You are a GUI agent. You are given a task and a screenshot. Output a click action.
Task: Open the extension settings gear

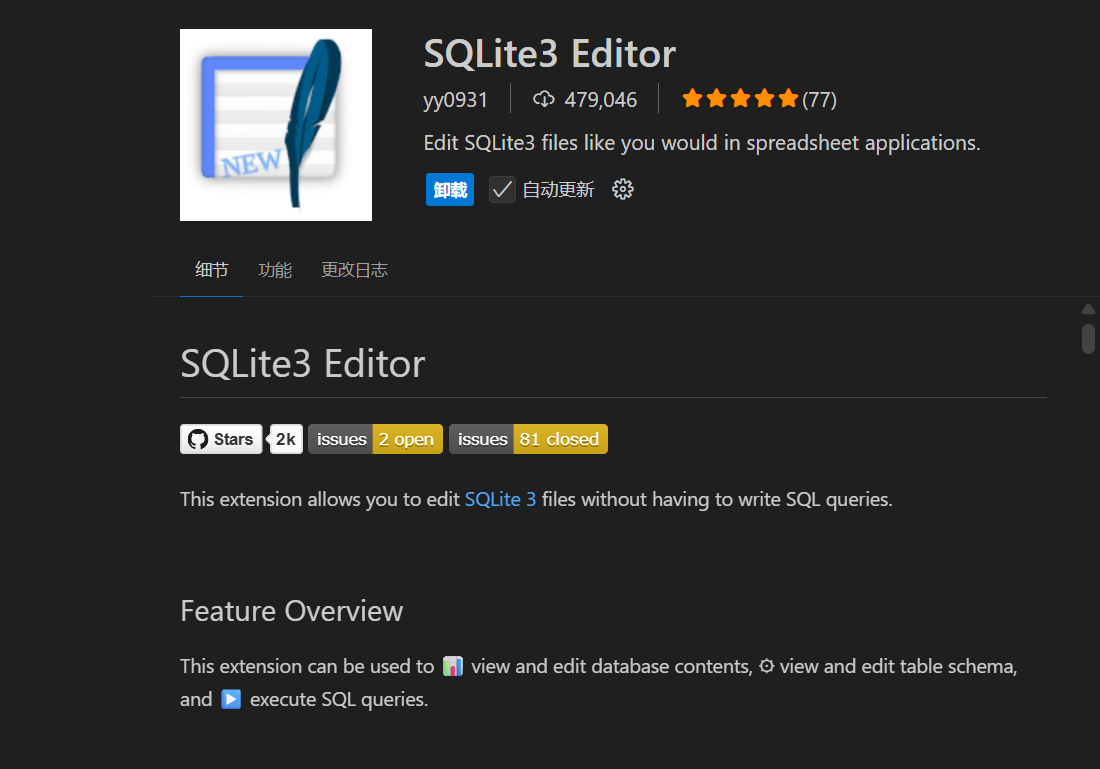[x=623, y=189]
